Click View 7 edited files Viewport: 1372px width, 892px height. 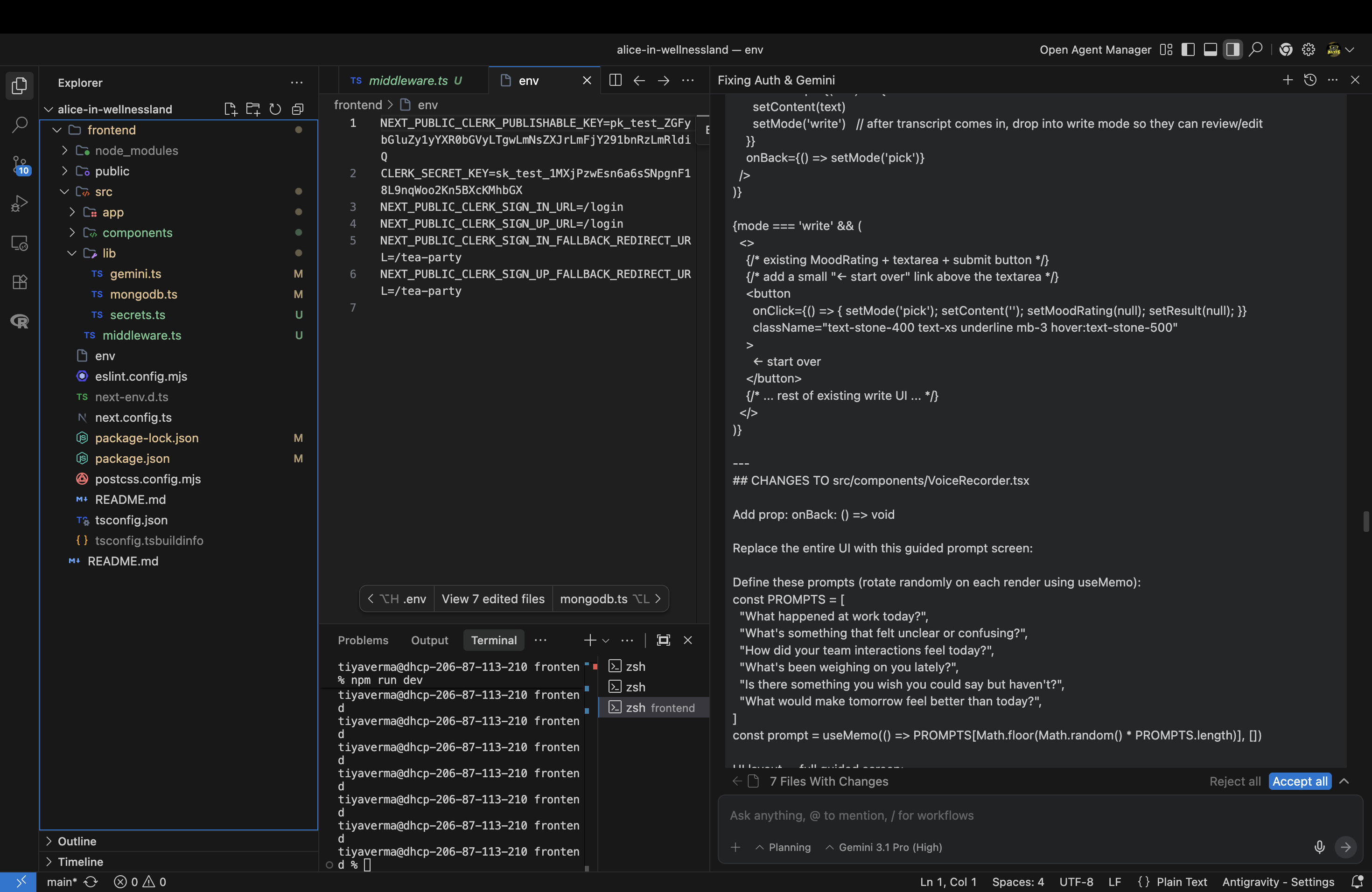(x=493, y=599)
